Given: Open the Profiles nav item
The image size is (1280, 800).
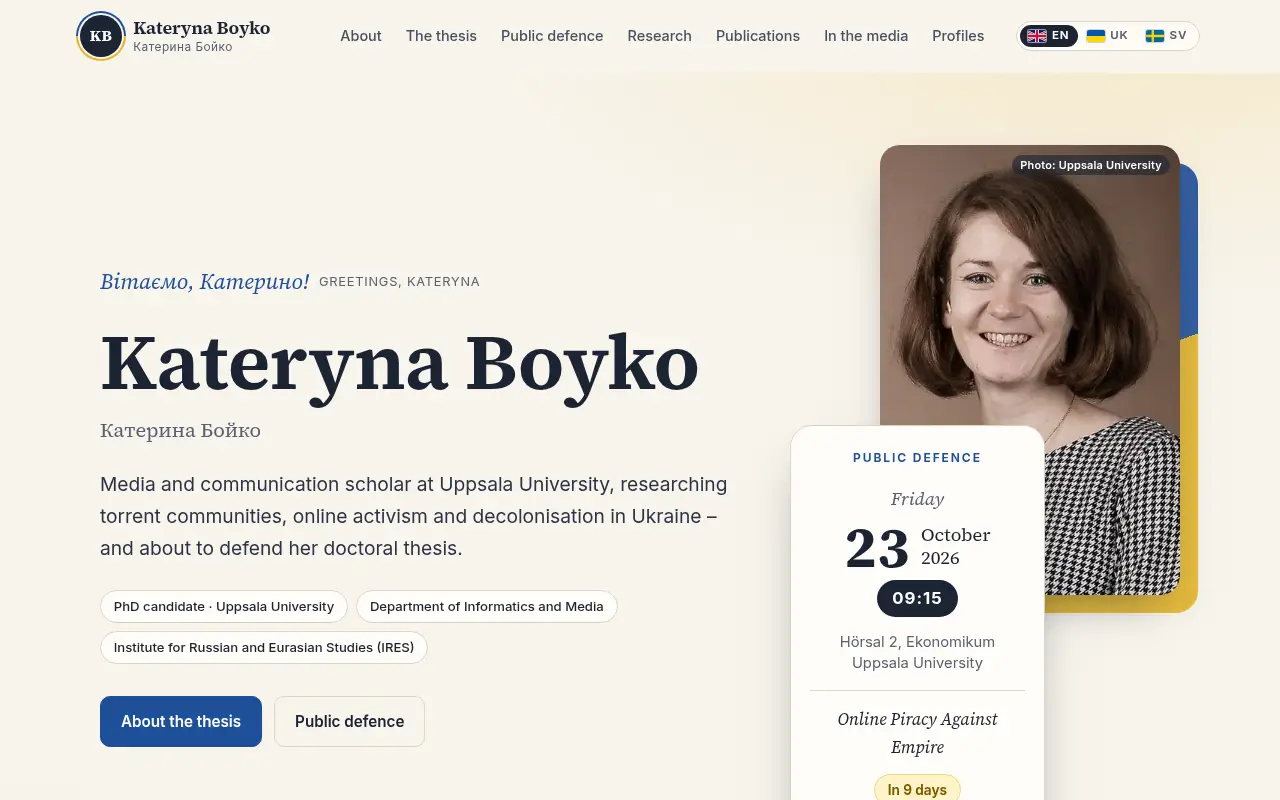Looking at the screenshot, I should tap(958, 36).
